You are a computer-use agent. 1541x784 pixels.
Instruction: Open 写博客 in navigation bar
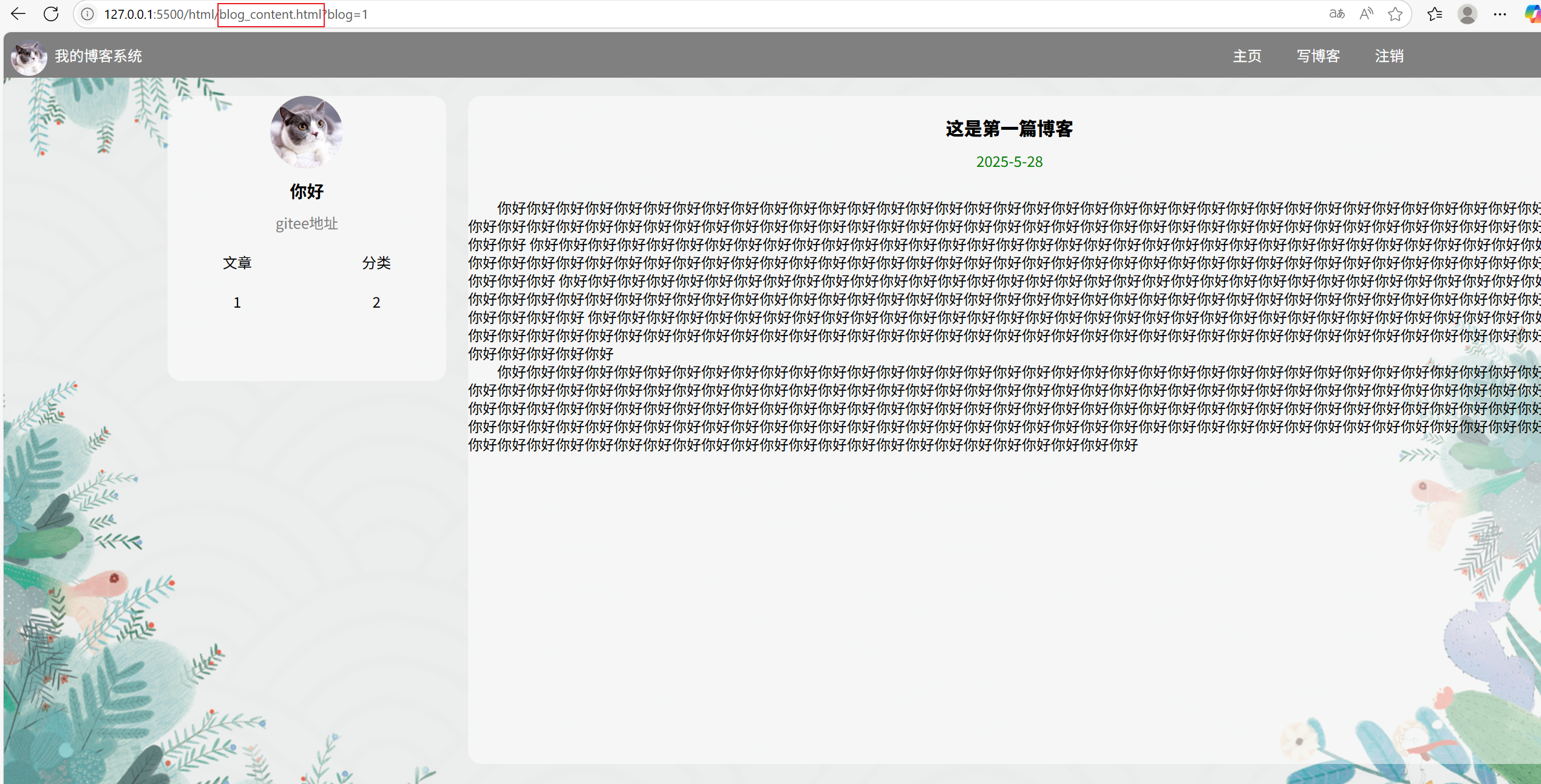(1318, 56)
